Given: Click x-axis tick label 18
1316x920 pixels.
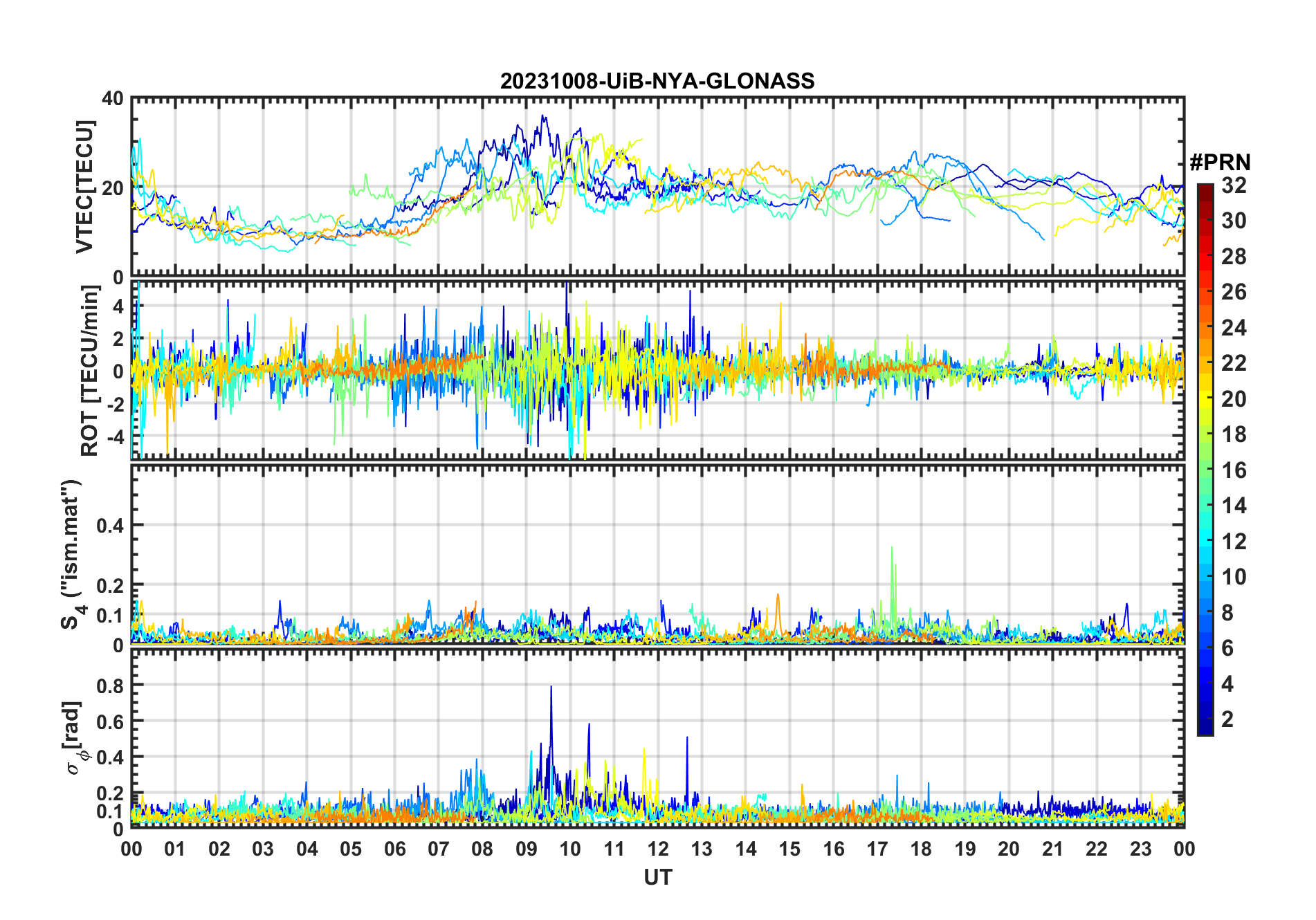Looking at the screenshot, I should (x=921, y=849).
